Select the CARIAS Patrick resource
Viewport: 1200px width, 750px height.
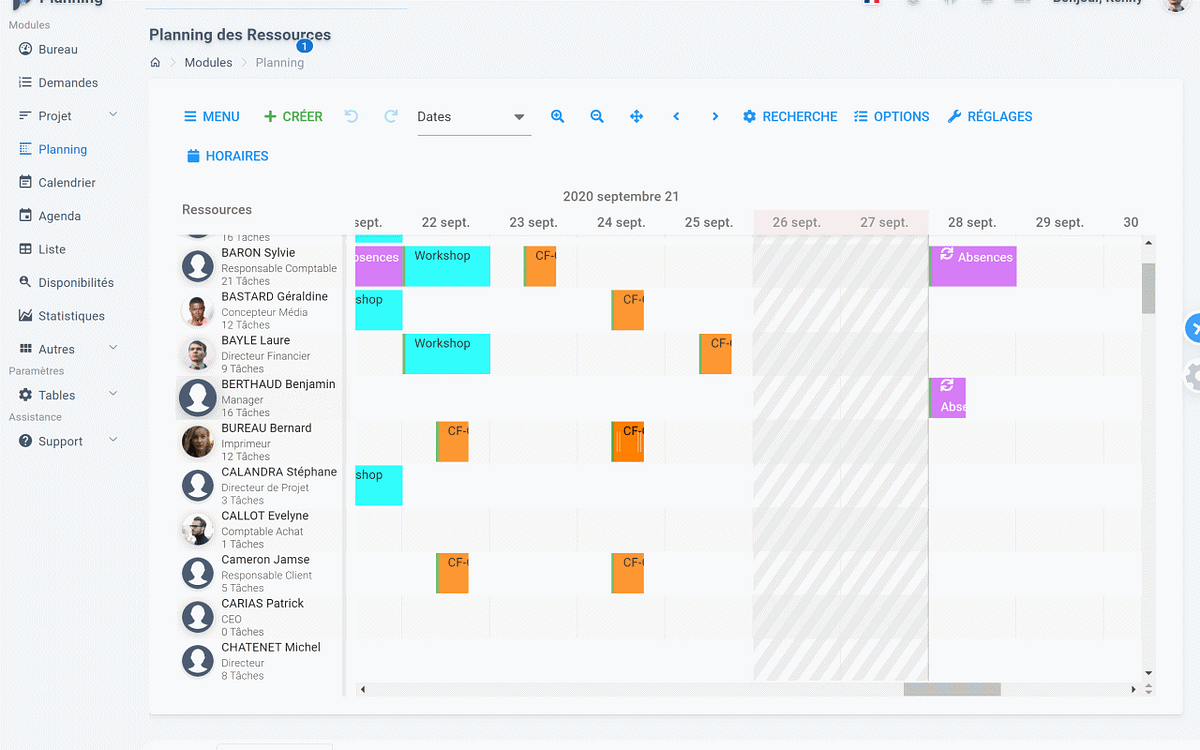(261, 617)
